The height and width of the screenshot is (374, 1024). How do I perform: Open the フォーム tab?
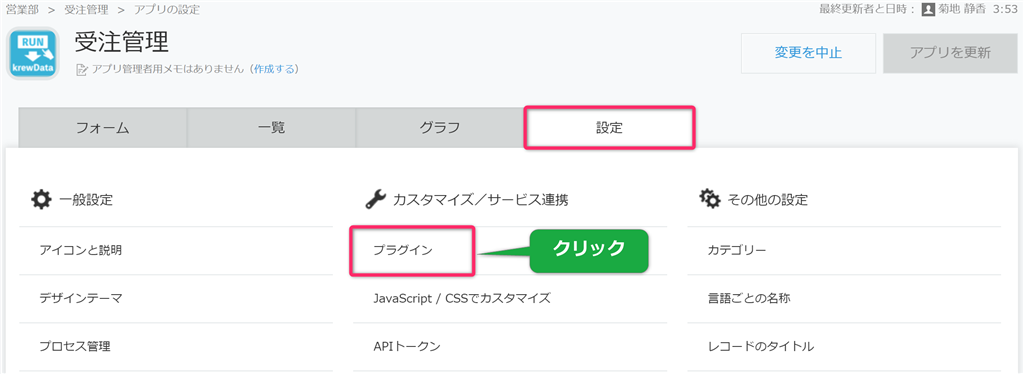point(103,127)
